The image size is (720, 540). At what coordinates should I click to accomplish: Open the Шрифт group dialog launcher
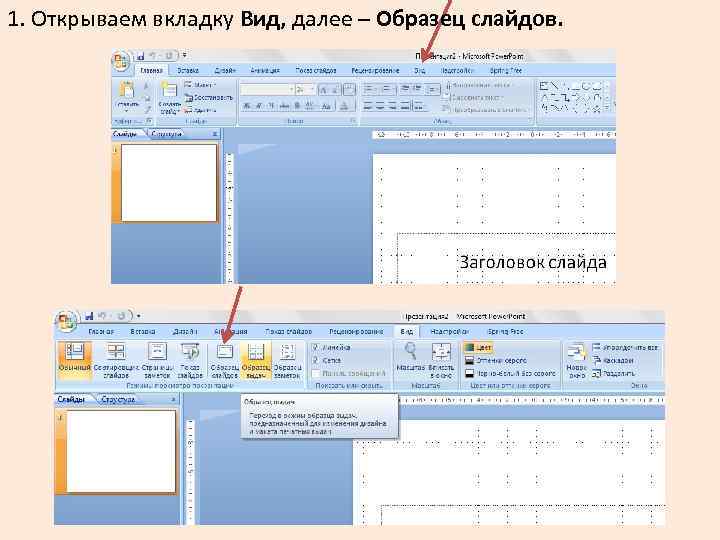[353, 121]
